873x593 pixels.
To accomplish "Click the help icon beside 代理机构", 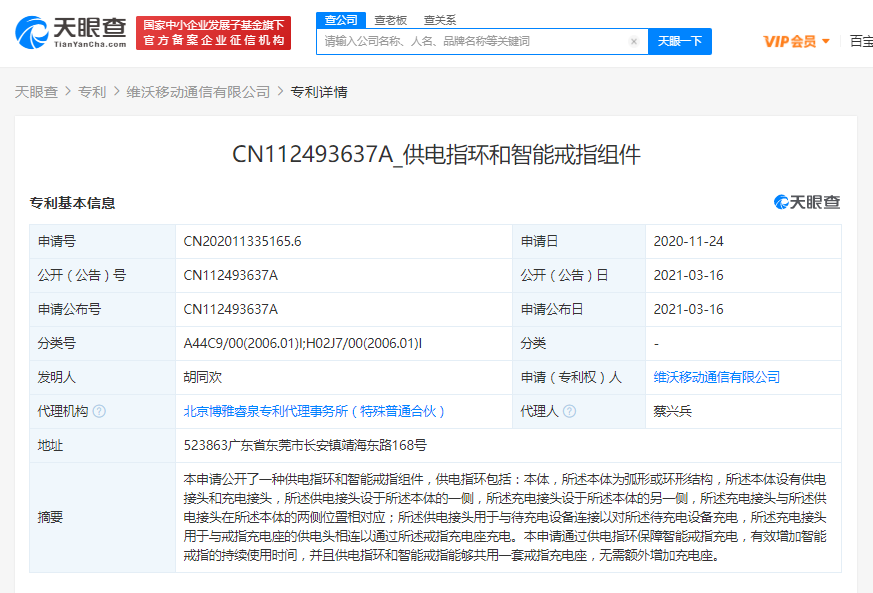I will [x=99, y=411].
